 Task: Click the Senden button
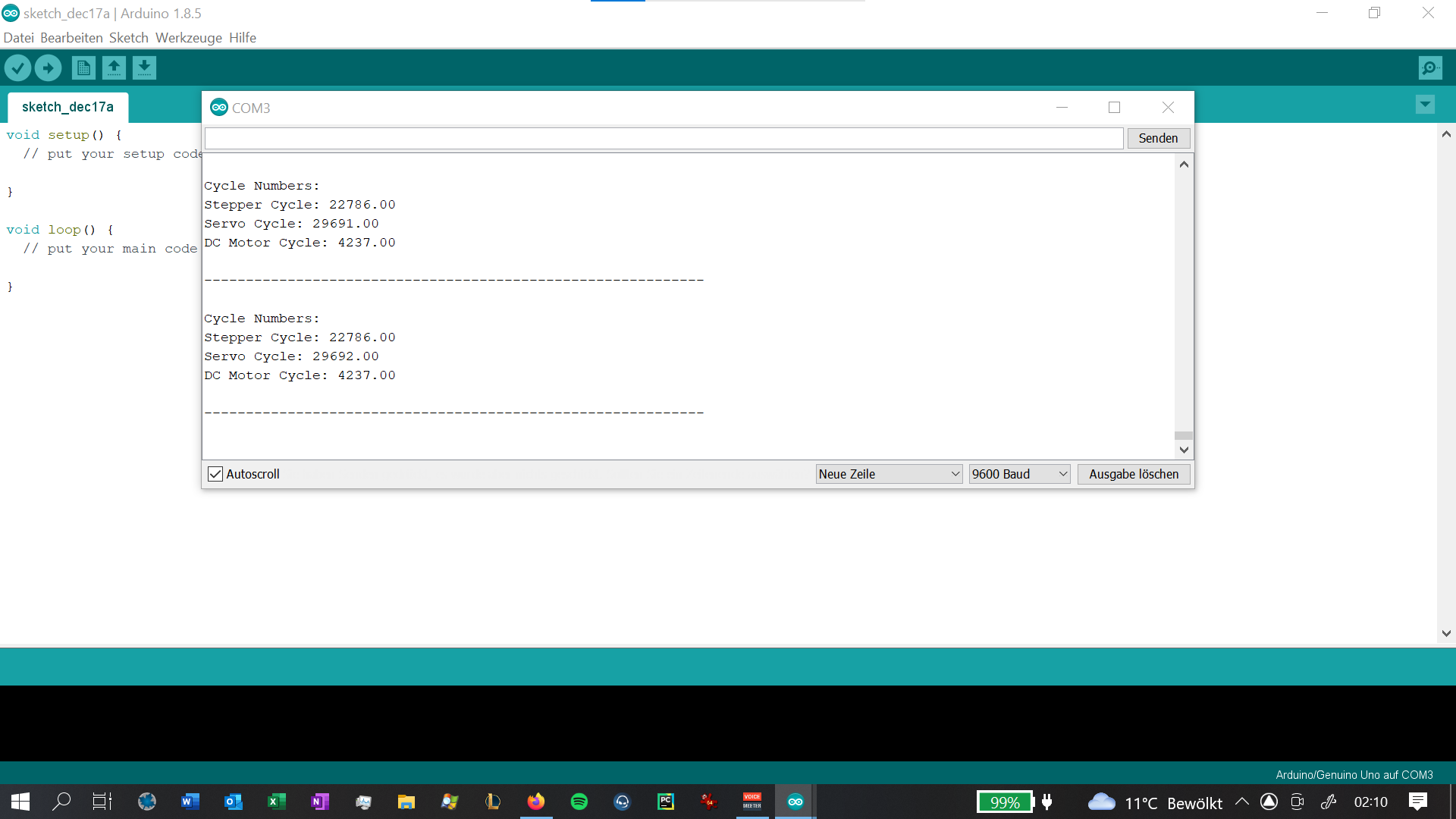(x=1158, y=138)
